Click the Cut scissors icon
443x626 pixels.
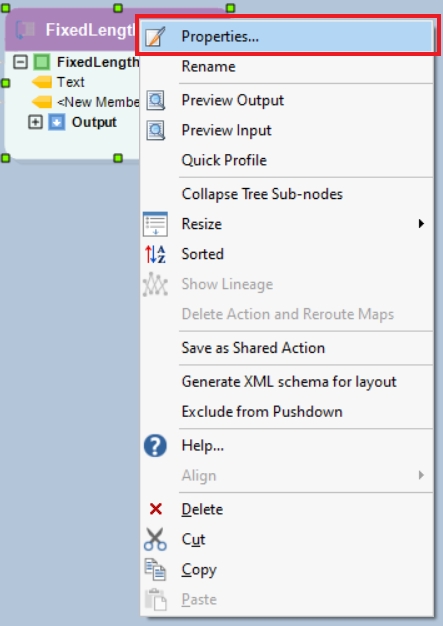pyautogui.click(x=155, y=539)
